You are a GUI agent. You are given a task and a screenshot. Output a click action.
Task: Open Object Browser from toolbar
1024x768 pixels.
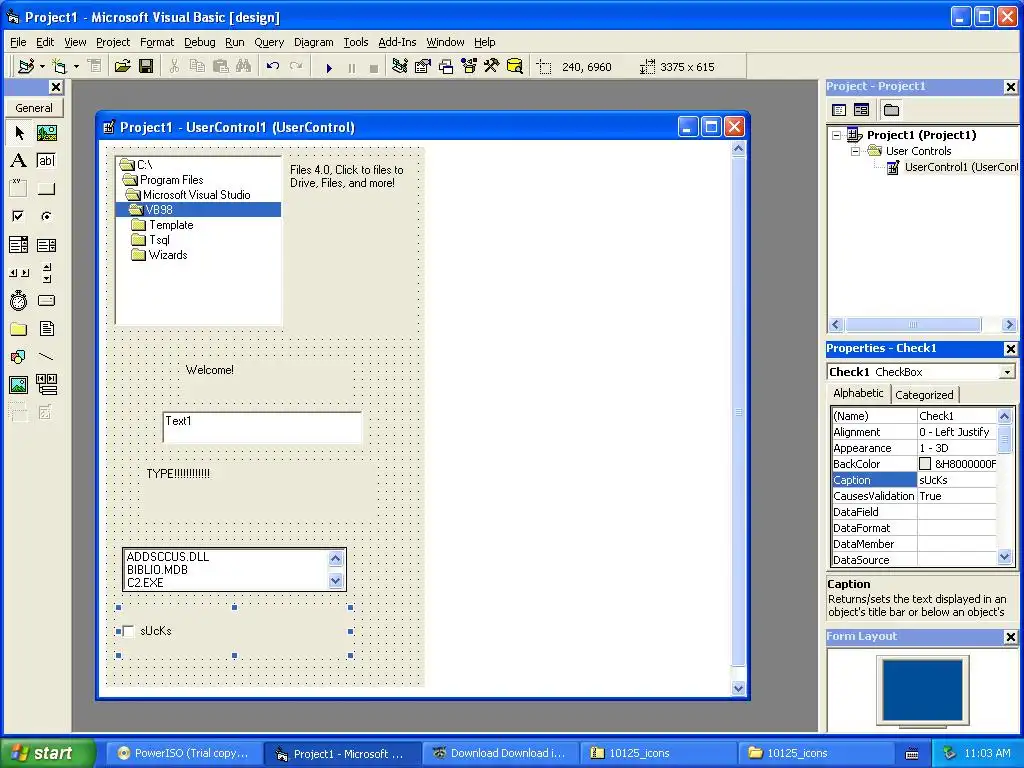[469, 67]
